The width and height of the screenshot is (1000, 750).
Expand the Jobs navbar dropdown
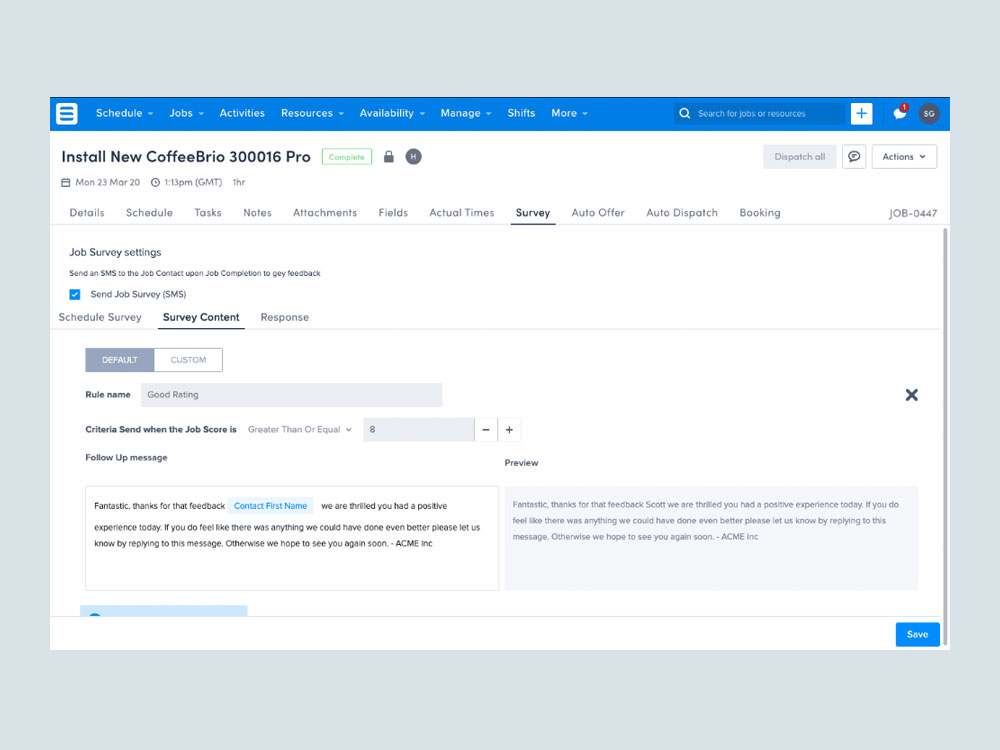pyautogui.click(x=186, y=113)
